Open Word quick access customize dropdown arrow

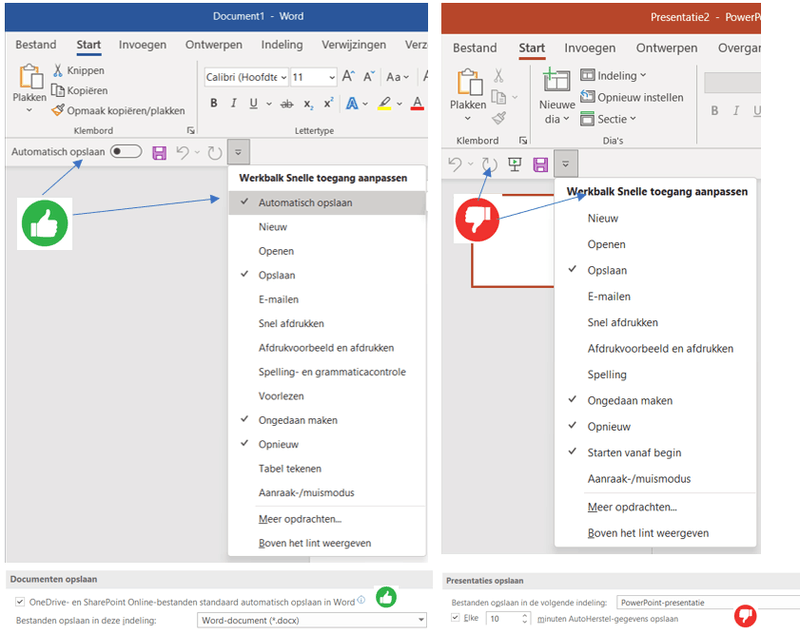point(238,152)
